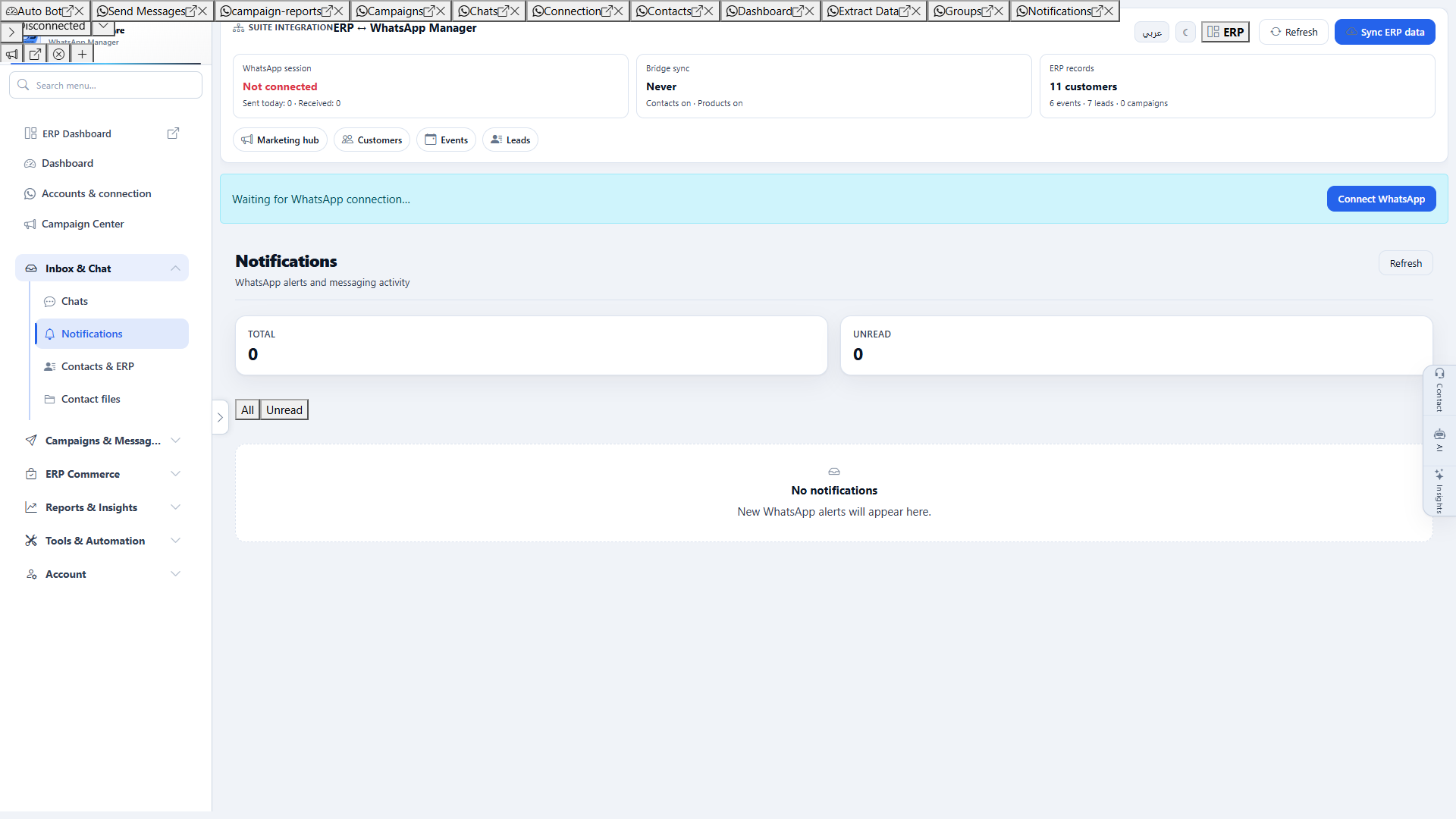Screen dimensions: 1456x819
Task: Pop out the Dashboard tab externally
Action: (x=798, y=11)
